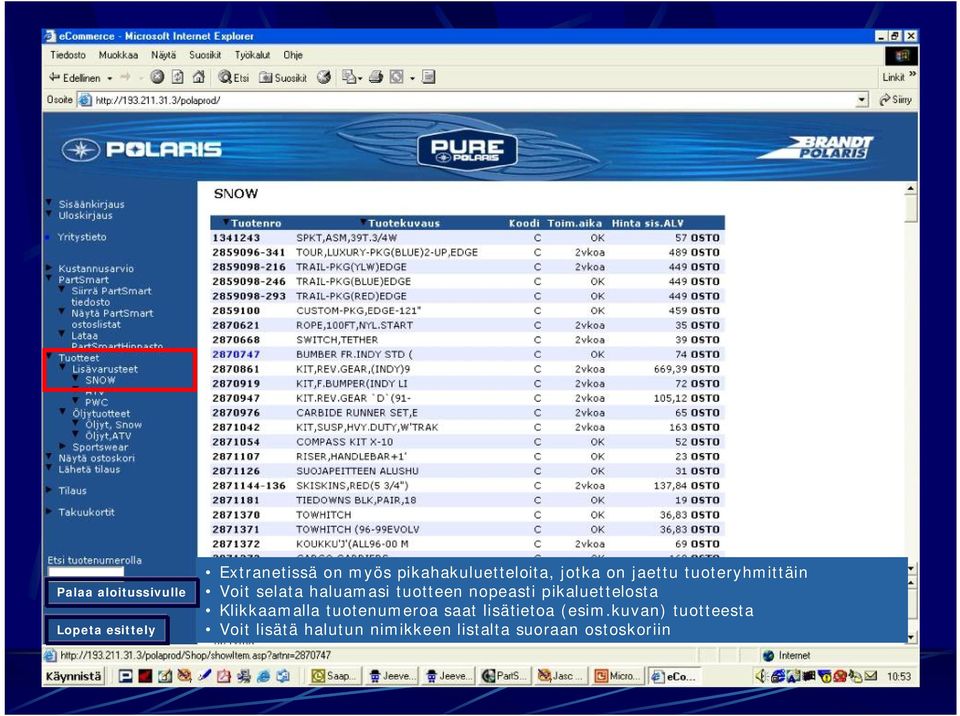The image size is (960, 716).
Task: Go to the Home page icon
Action: click(x=198, y=77)
